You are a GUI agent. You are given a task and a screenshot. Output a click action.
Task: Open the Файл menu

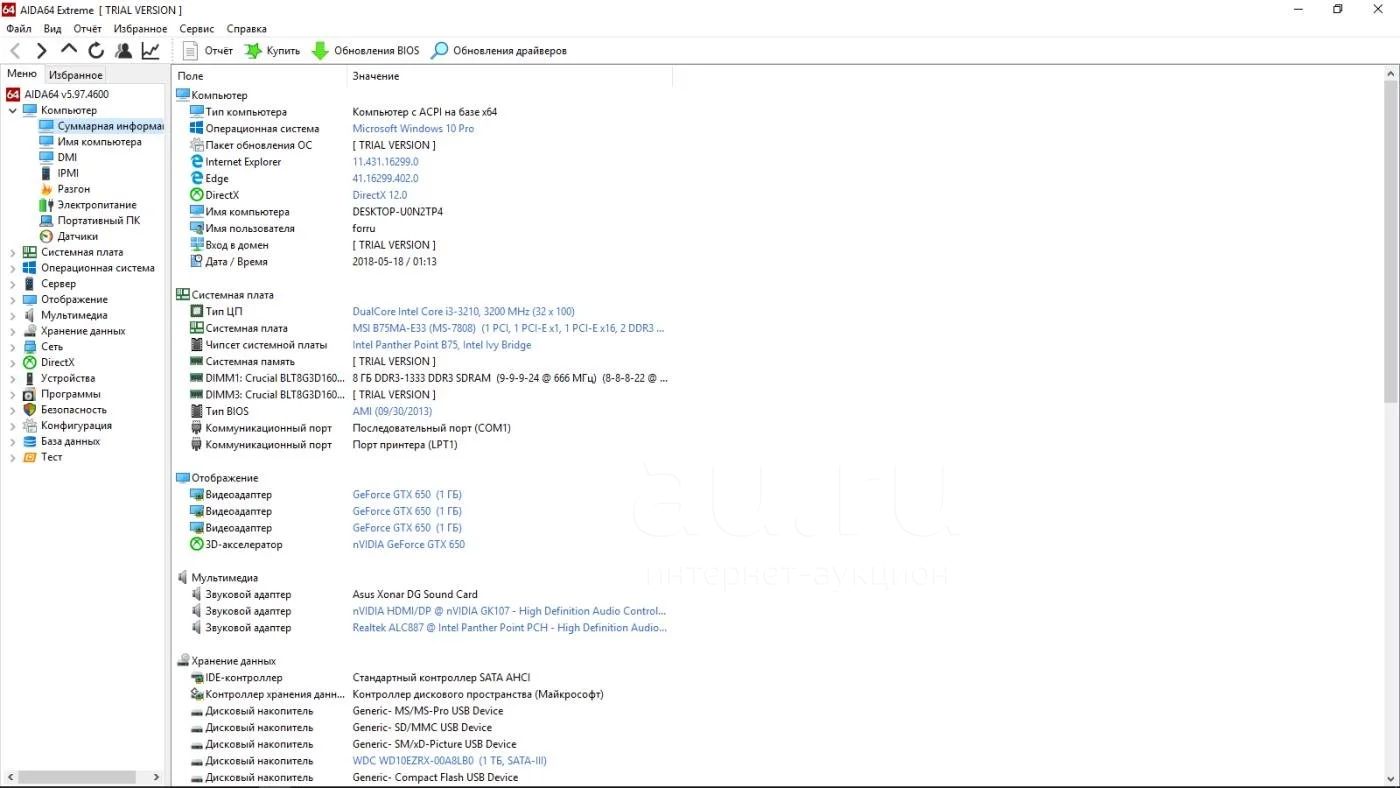tap(18, 29)
